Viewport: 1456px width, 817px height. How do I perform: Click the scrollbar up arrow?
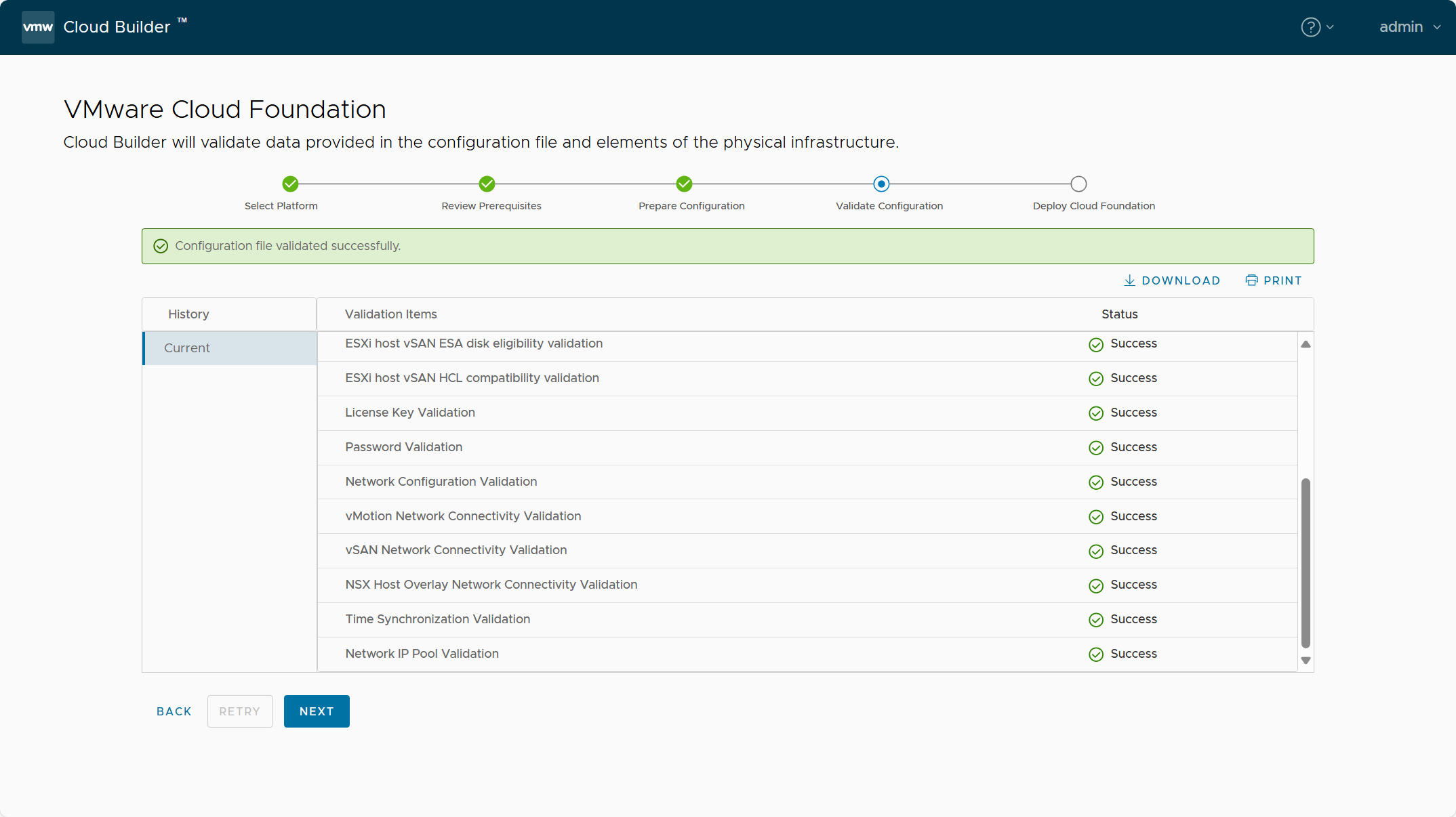tap(1306, 344)
